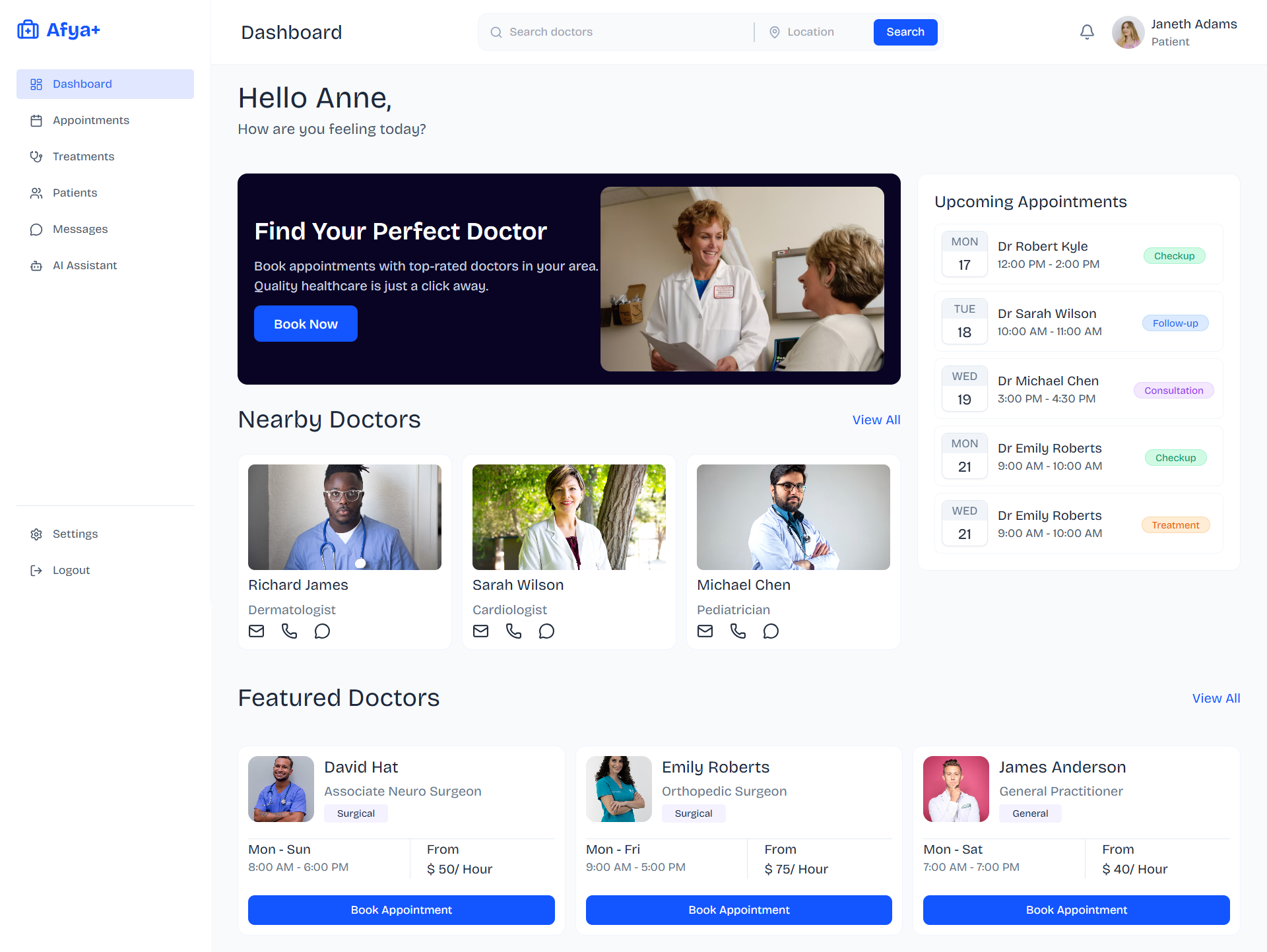Message Michael Chen via the chat icon
The width and height of the screenshot is (1267, 952).
point(771,631)
